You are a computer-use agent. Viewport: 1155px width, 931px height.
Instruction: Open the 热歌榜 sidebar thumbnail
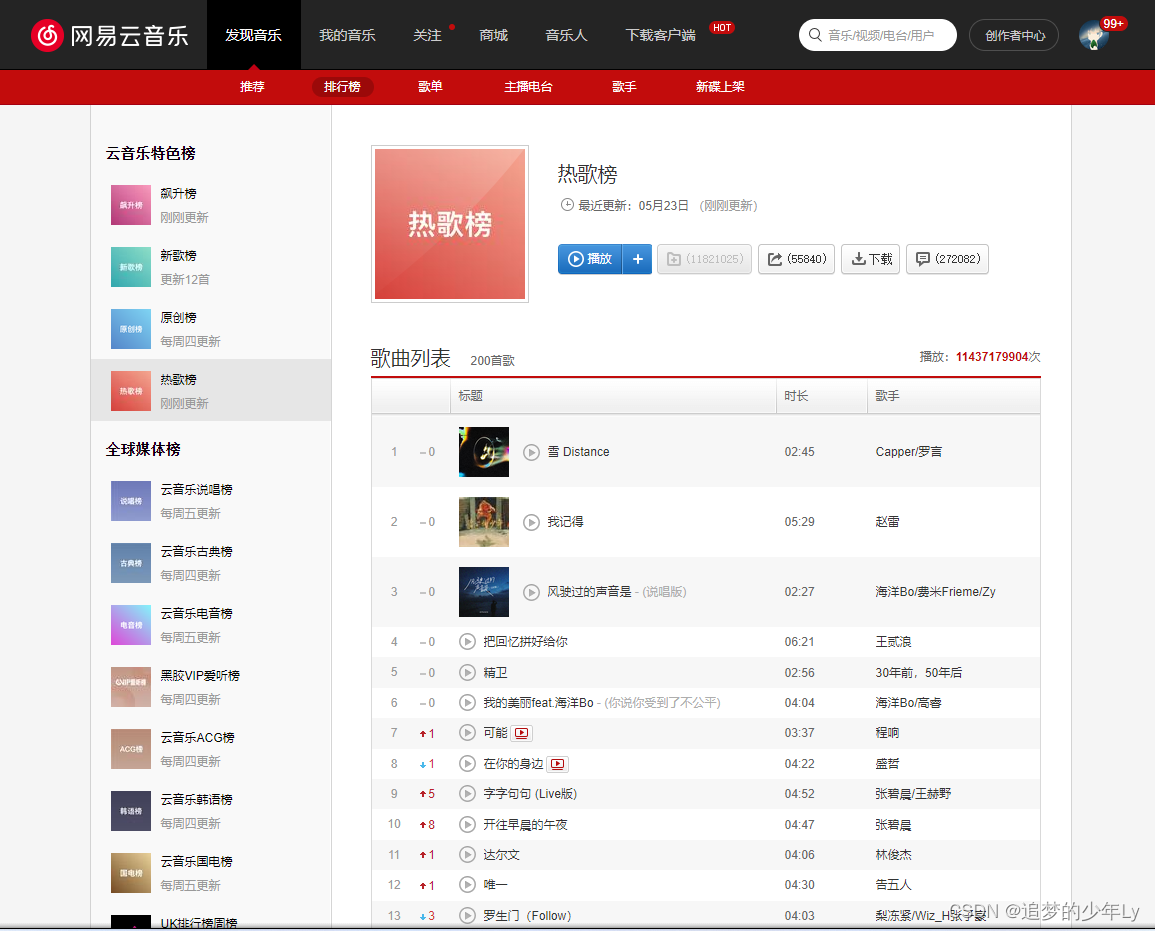[131, 391]
